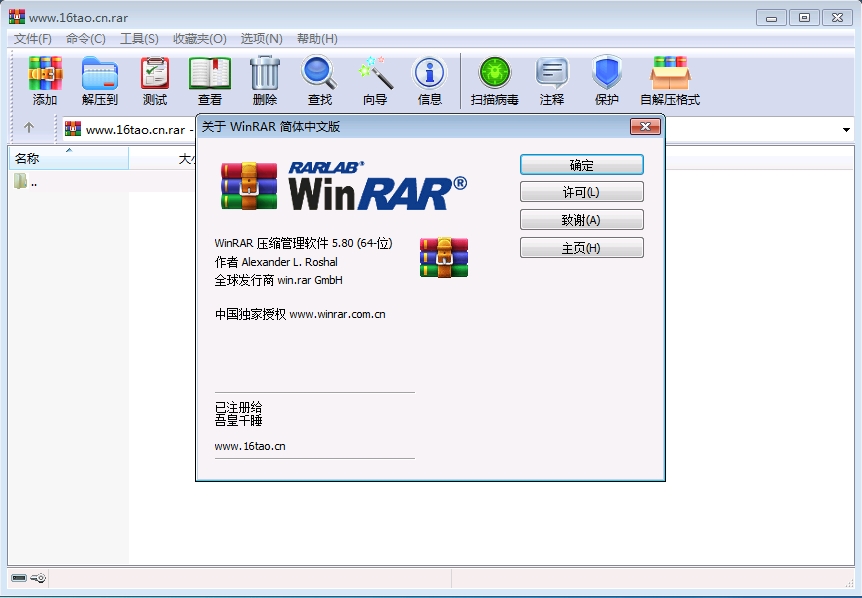
Task: Click the SFX (自解压格式) icon
Action: click(x=670, y=74)
